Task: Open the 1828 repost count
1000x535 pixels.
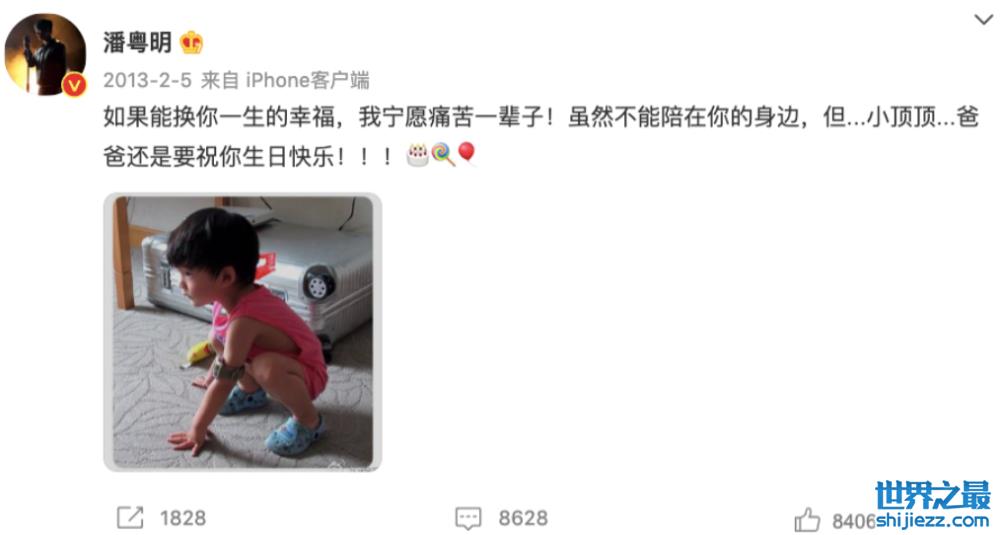Action: pyautogui.click(x=183, y=518)
